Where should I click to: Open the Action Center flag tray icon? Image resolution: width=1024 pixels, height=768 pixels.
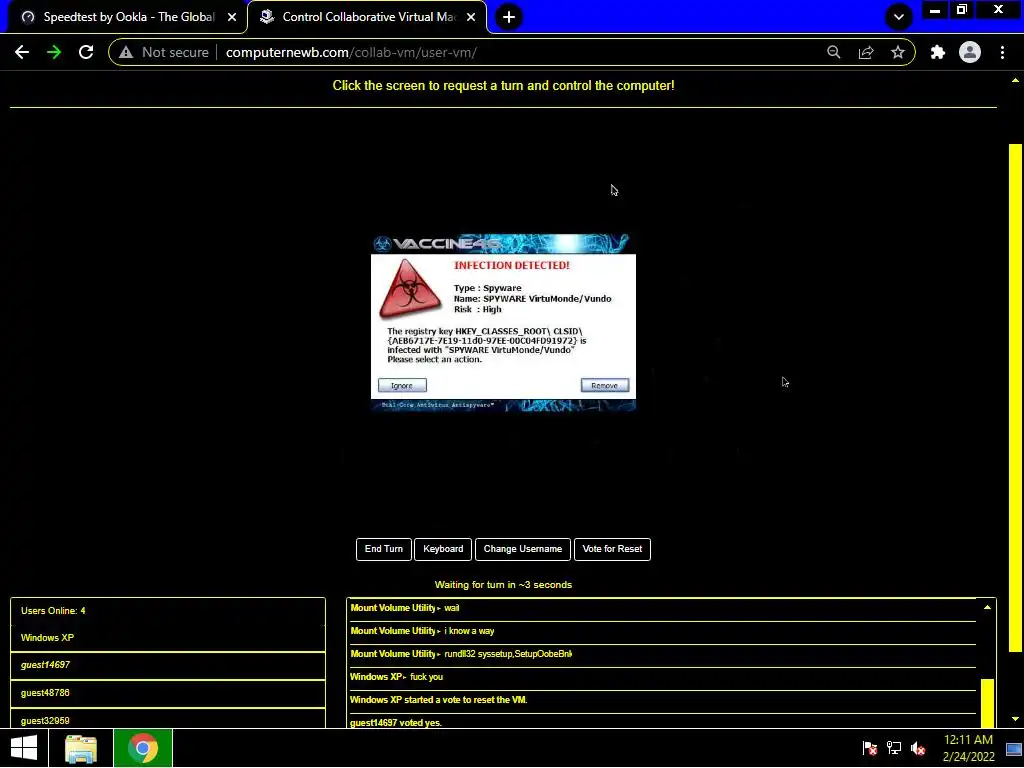point(869,748)
